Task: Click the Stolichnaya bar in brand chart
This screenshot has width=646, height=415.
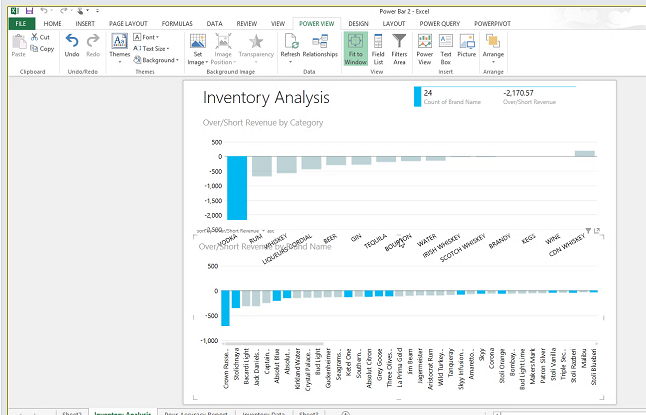Action: [x=236, y=299]
